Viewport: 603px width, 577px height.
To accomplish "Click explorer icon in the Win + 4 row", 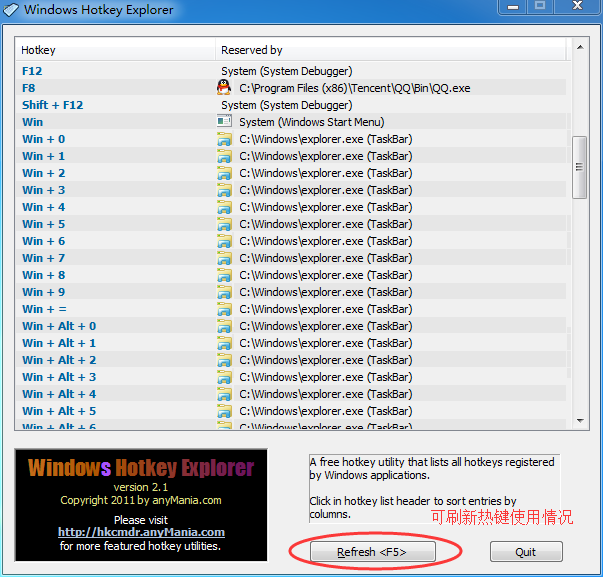I will 224,207.
